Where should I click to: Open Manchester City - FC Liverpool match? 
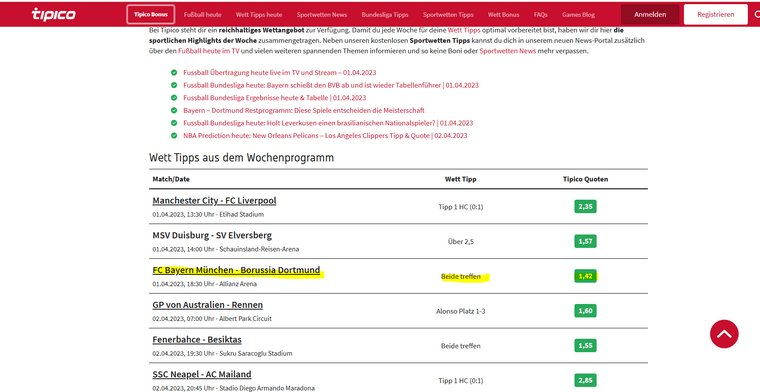tap(214, 201)
